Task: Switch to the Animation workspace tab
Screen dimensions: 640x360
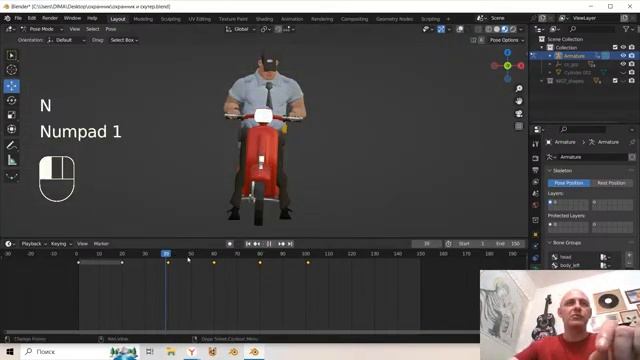Action: click(x=292, y=19)
